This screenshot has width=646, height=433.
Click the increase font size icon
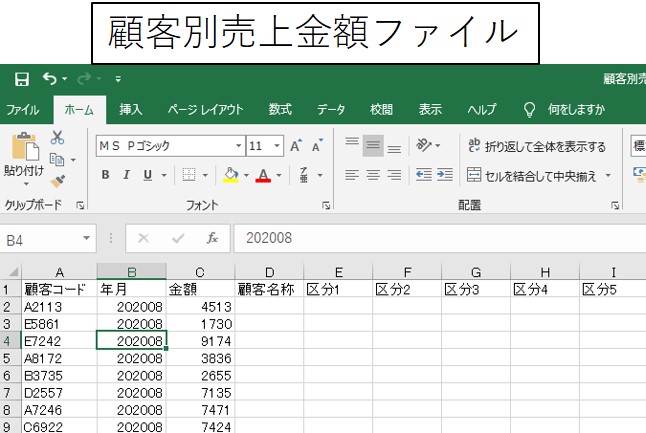point(296,146)
